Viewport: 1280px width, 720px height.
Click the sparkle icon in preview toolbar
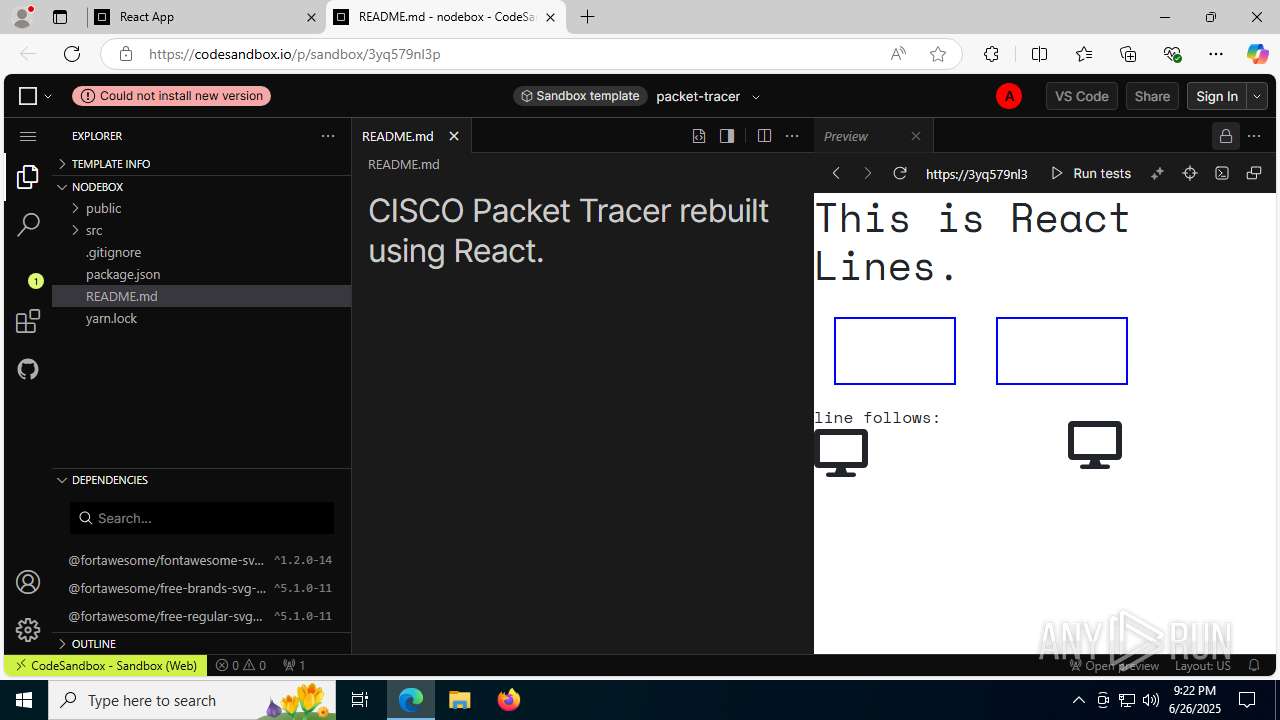pyautogui.click(x=1157, y=173)
